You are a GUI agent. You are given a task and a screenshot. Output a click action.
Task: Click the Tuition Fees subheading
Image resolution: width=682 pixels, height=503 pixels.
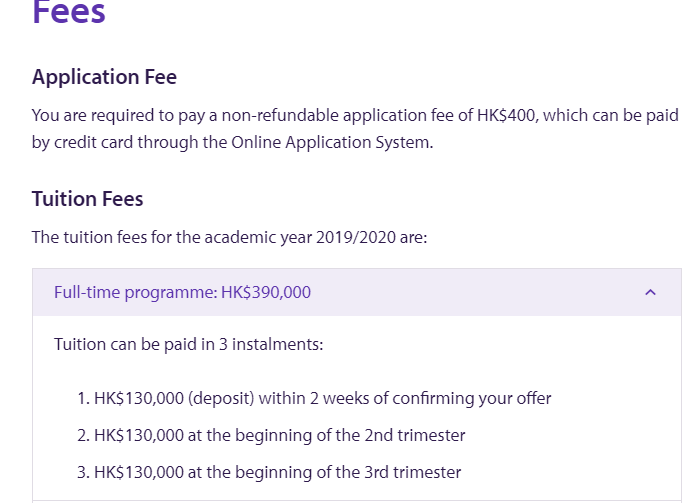[88, 199]
